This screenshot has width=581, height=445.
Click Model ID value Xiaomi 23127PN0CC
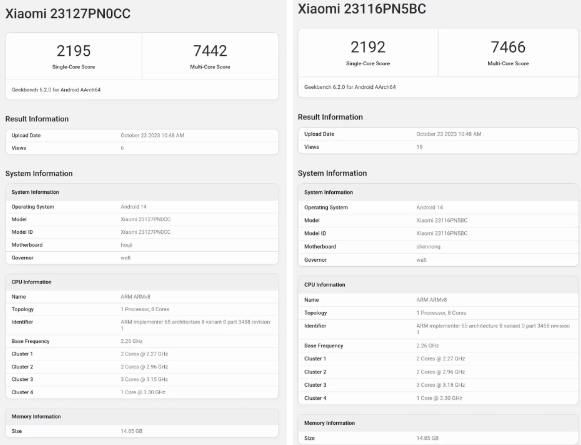coord(146,232)
